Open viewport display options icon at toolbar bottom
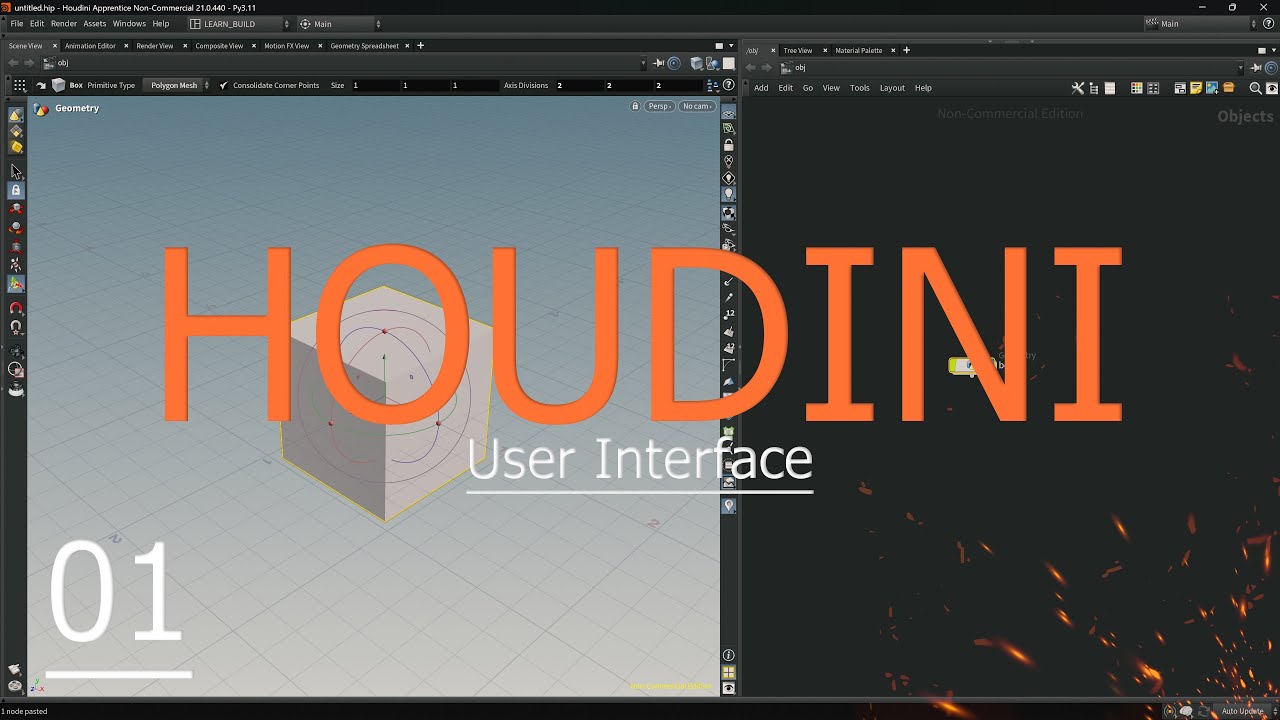The width and height of the screenshot is (1280, 720). pos(729,689)
